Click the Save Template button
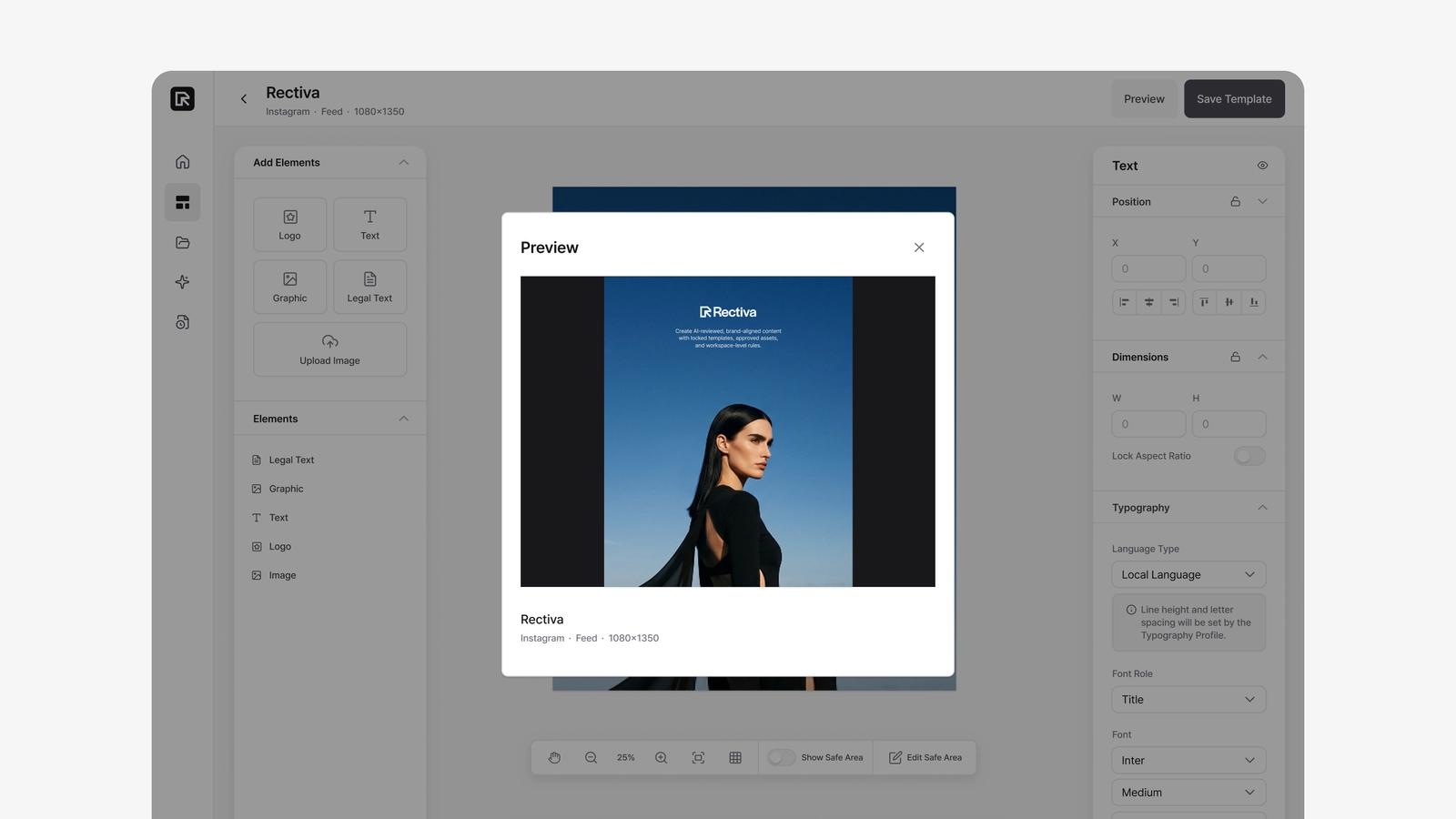 pos(1234,99)
